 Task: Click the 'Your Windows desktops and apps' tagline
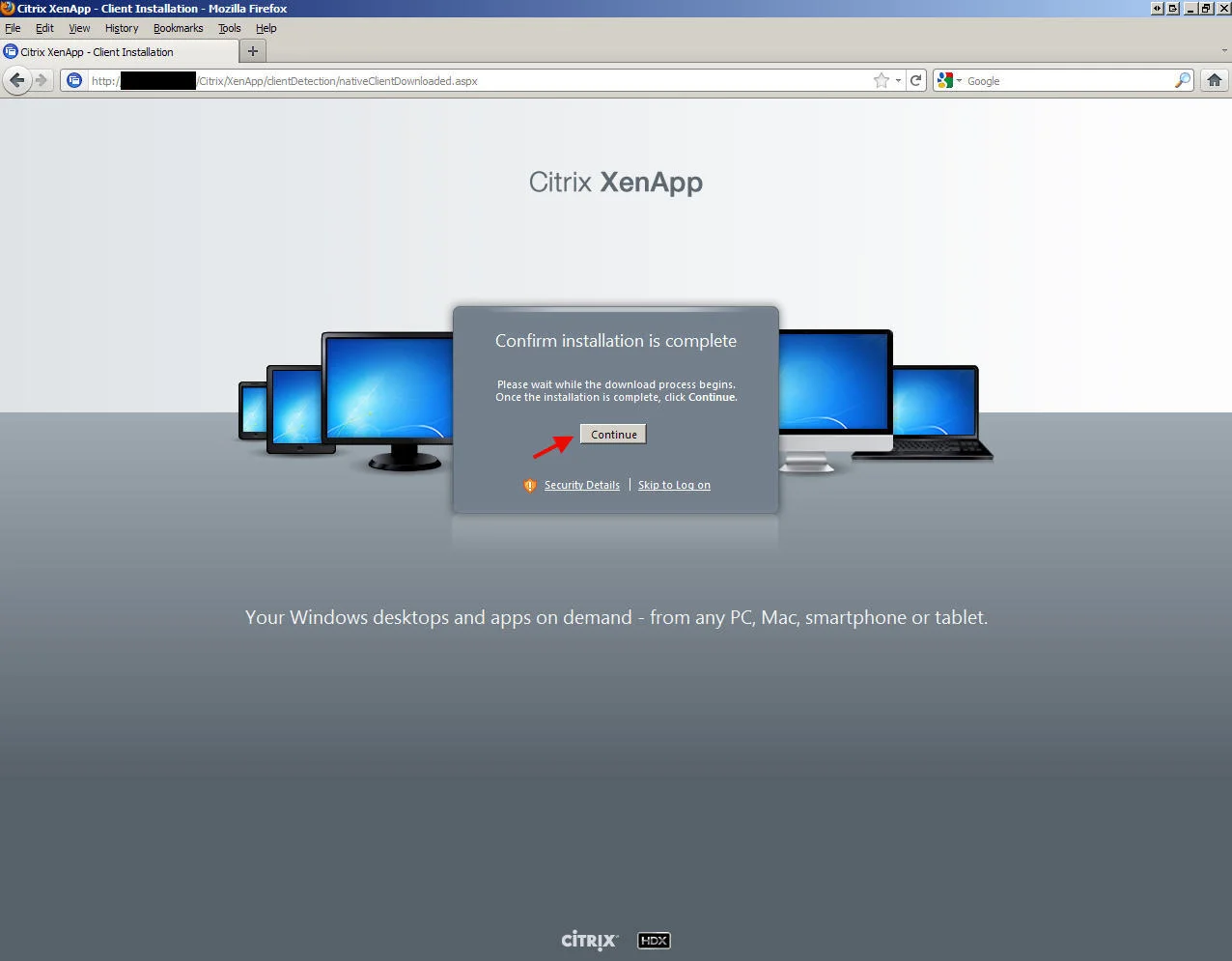click(x=616, y=617)
